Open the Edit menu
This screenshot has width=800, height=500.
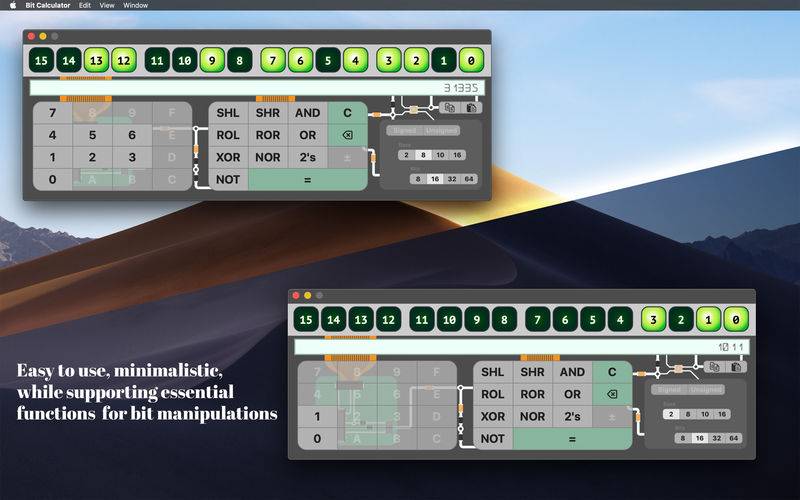pos(85,5)
